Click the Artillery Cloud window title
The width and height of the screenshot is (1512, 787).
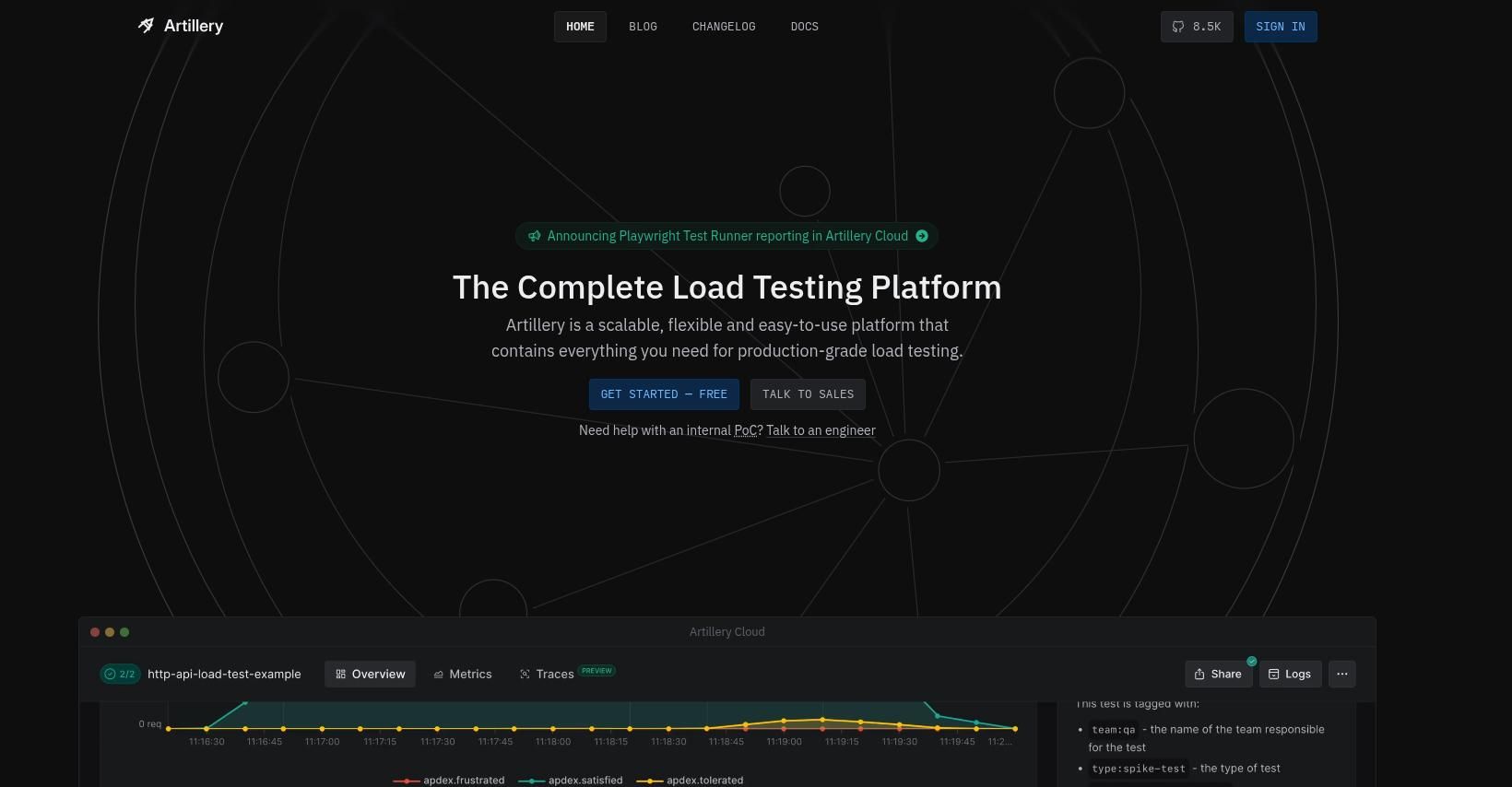click(727, 632)
